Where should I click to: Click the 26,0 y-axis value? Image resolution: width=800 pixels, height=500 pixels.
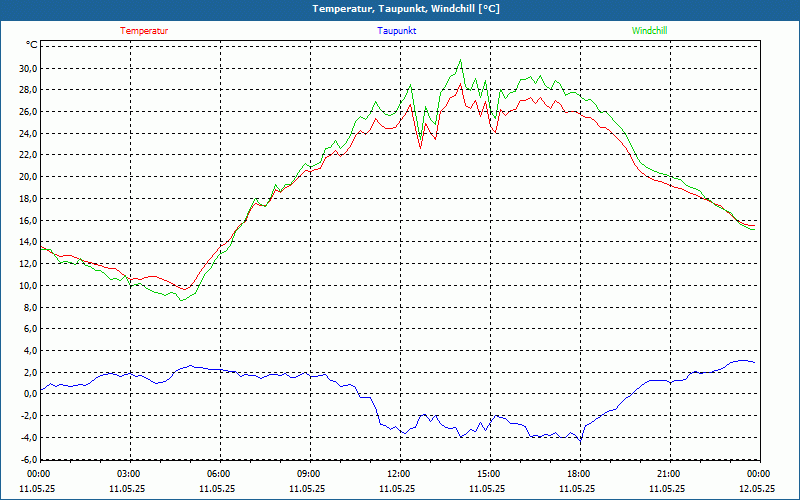click(29, 112)
